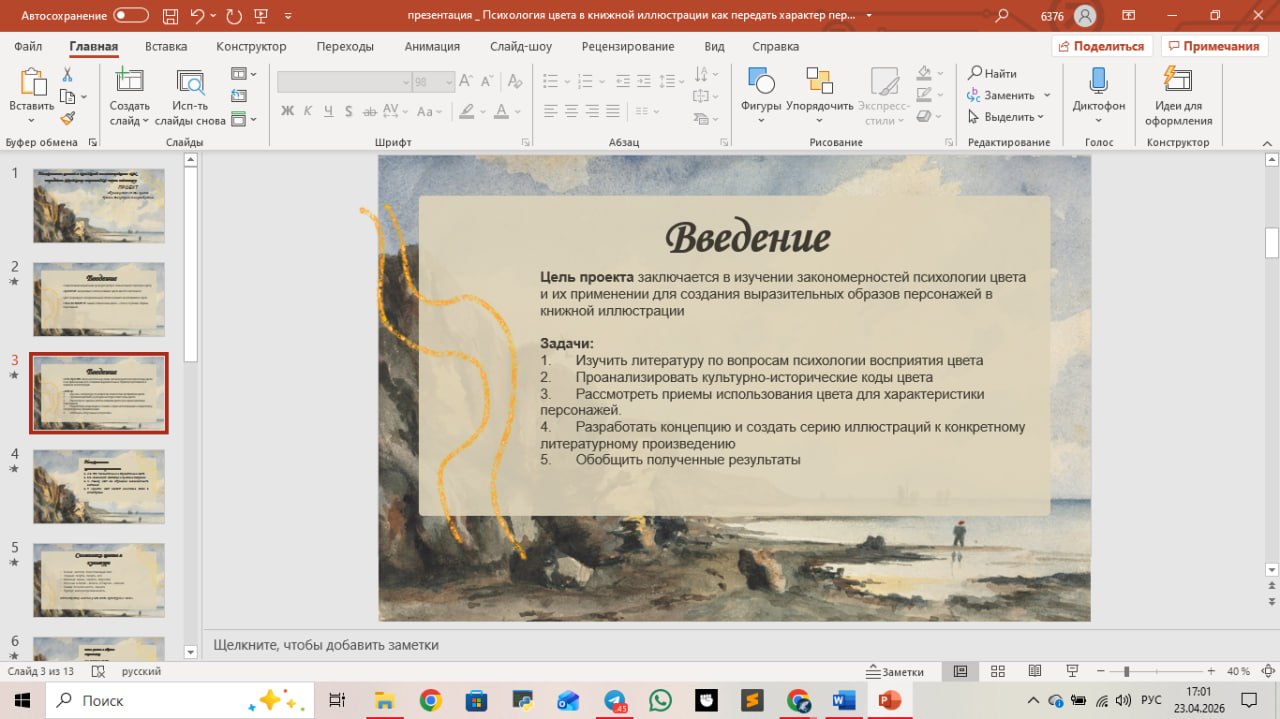Viewport: 1280px width, 719px height.
Task: Open Идеи для оформления
Action: (1179, 96)
